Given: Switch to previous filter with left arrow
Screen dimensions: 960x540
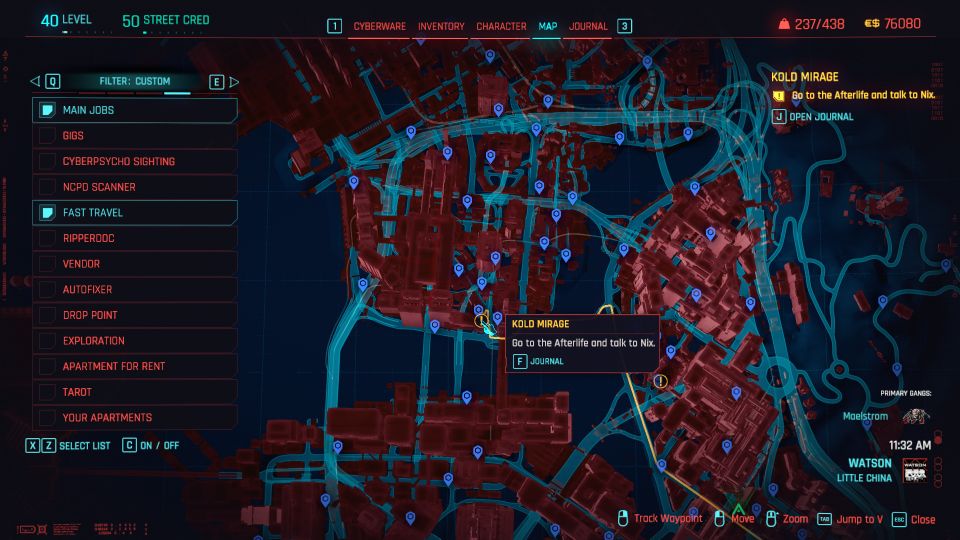Looking at the screenshot, I should (x=35, y=81).
